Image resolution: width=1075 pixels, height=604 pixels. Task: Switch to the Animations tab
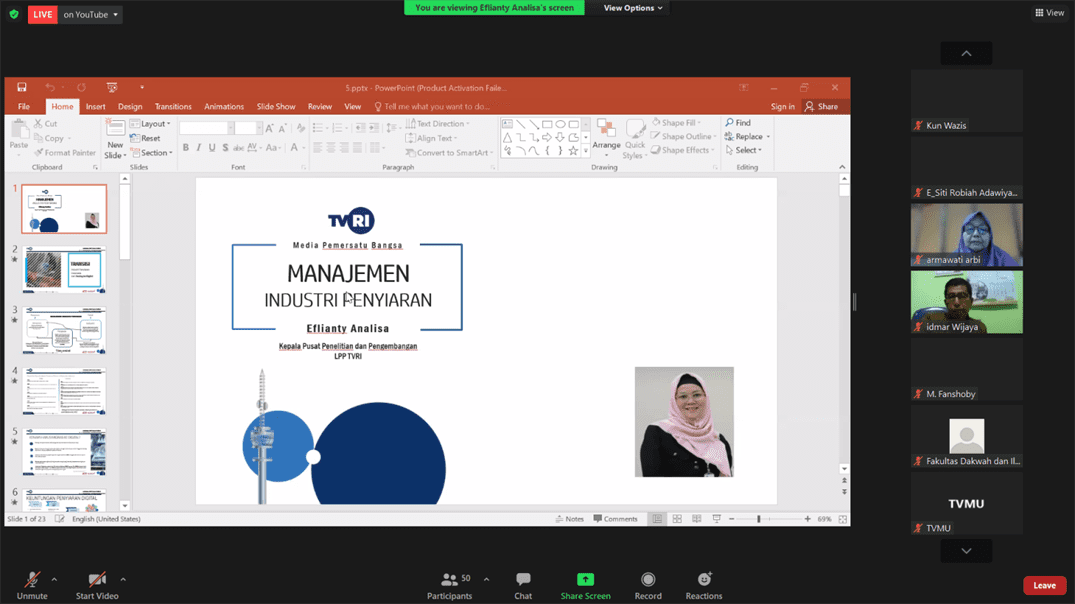(224, 107)
